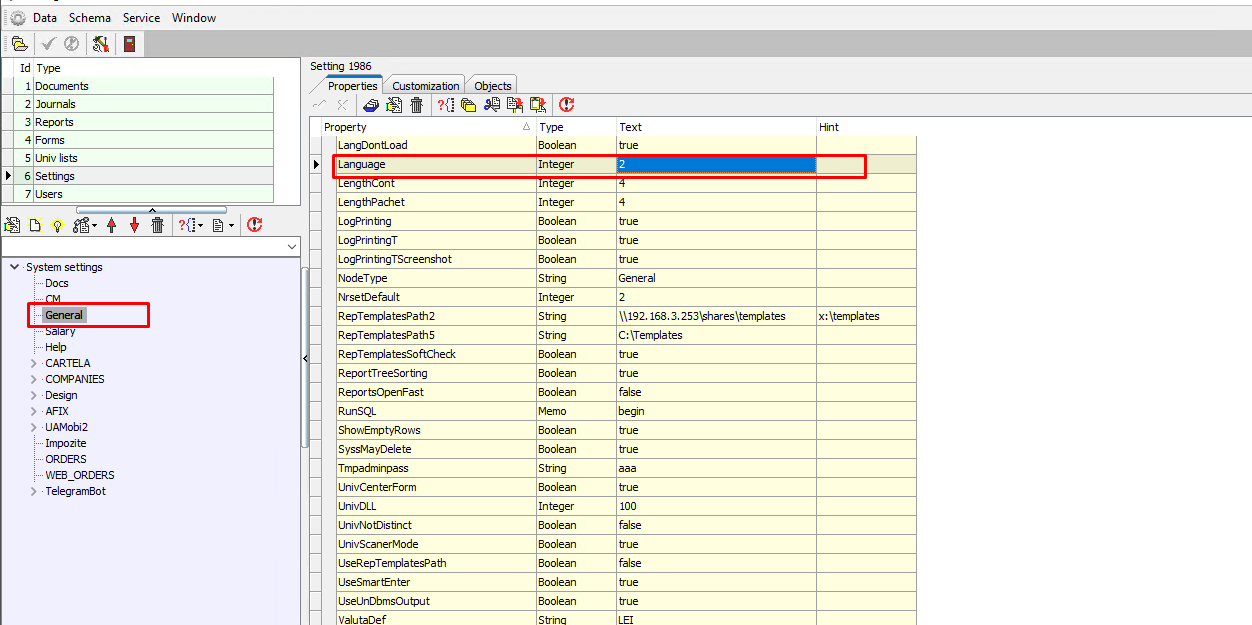Expand the TelegramBot tree node

[35, 491]
